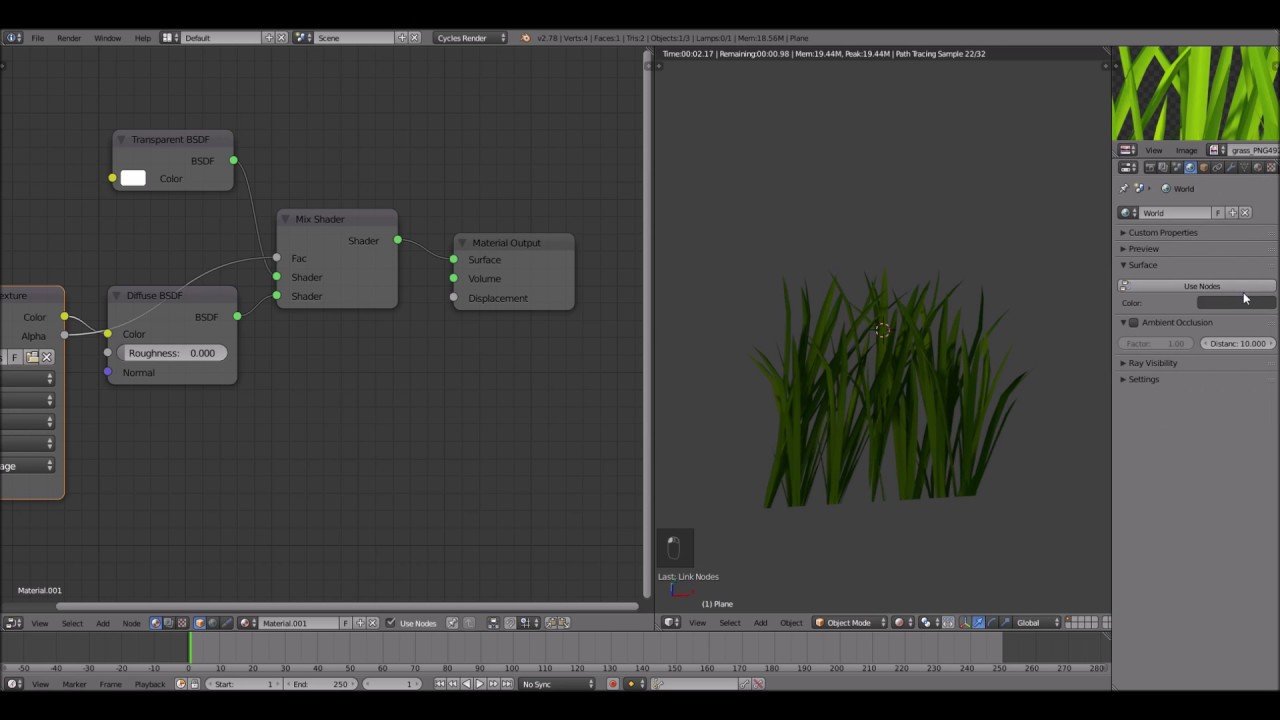The image size is (1280, 720).
Task: Select the World properties tab icon
Action: 1190,168
